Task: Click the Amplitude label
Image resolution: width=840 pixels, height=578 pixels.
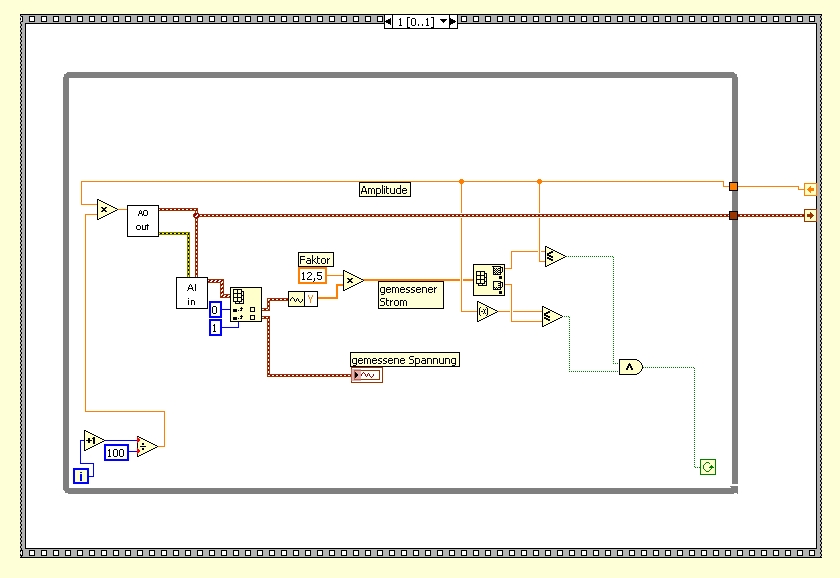Action: point(385,190)
